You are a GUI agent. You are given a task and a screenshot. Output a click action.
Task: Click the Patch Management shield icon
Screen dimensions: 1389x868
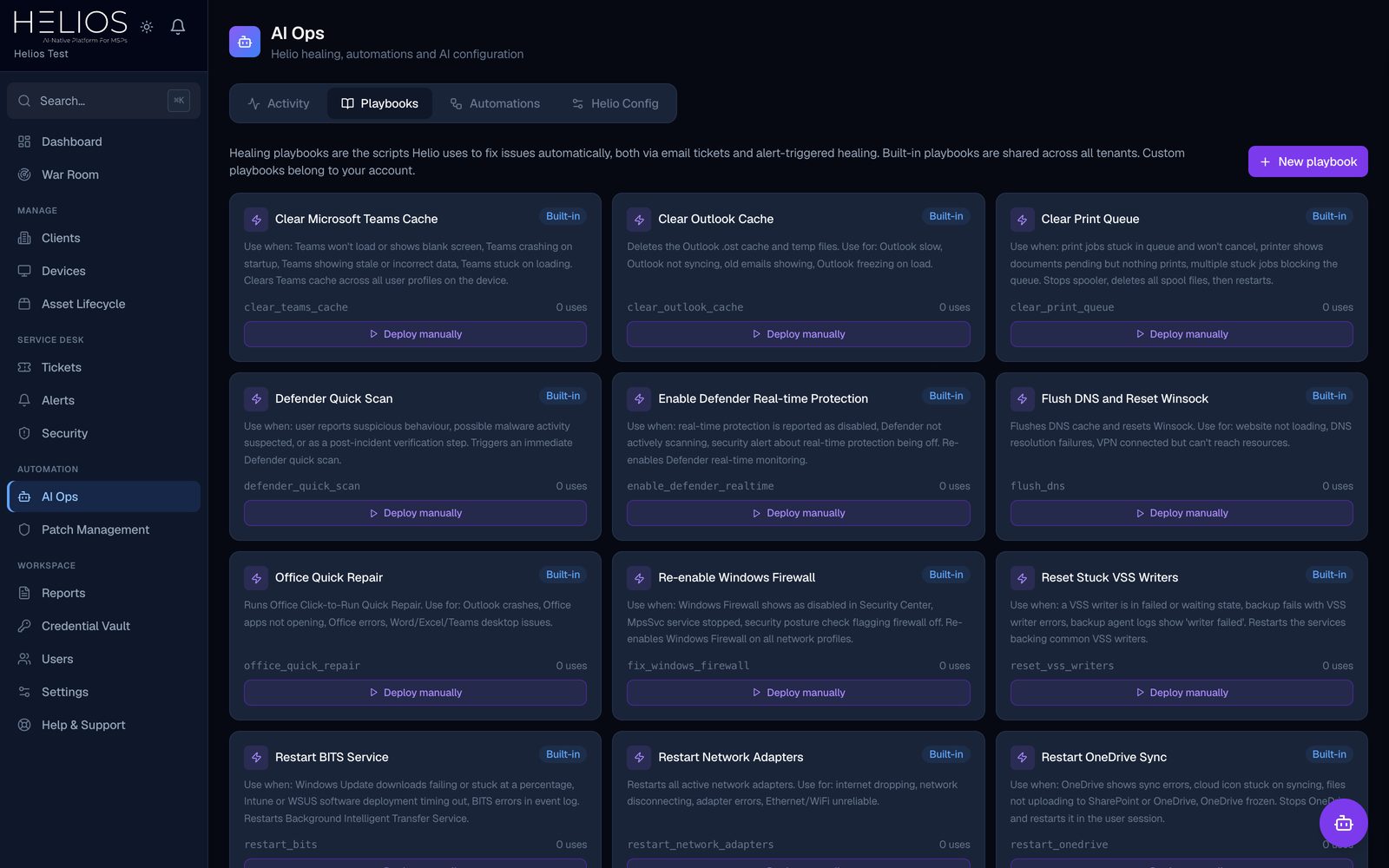click(x=24, y=529)
